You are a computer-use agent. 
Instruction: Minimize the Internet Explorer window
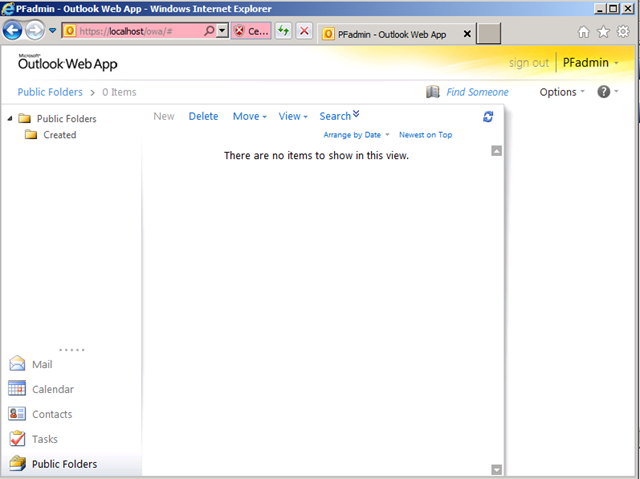click(x=600, y=9)
